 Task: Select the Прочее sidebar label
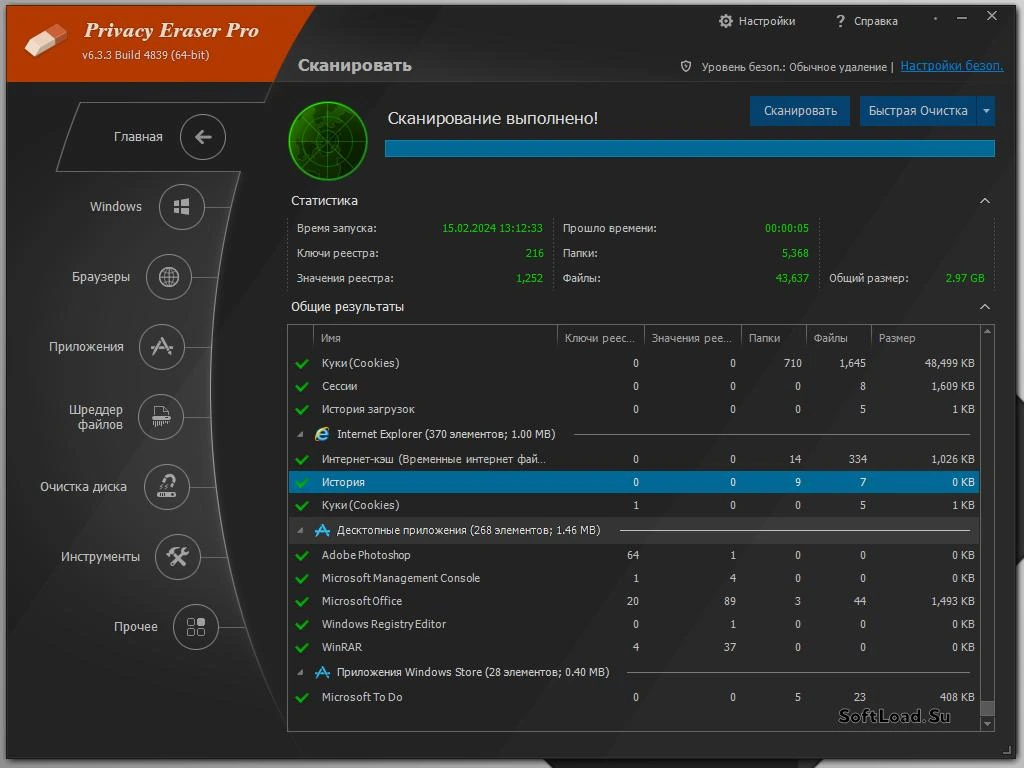tap(136, 627)
